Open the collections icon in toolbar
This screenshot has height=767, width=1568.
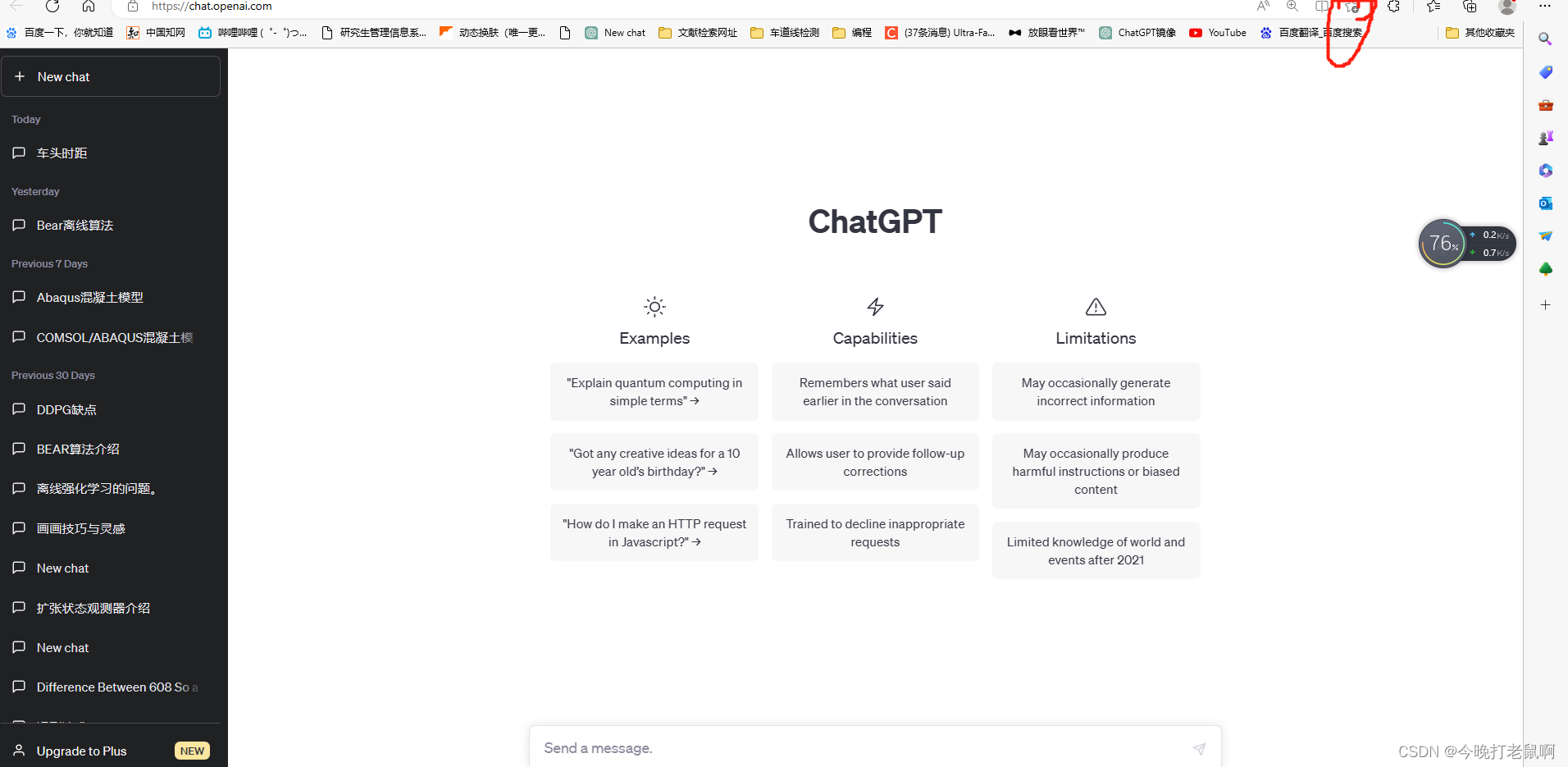(1470, 6)
